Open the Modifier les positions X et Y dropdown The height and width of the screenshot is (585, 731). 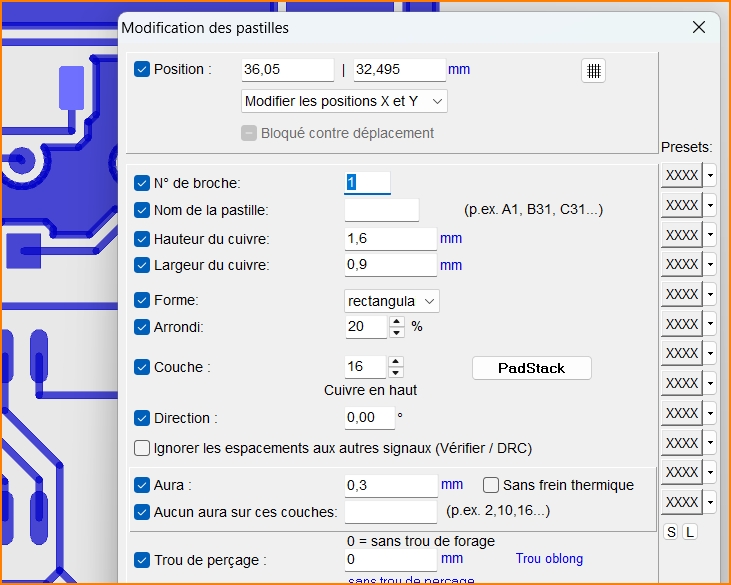tap(344, 101)
